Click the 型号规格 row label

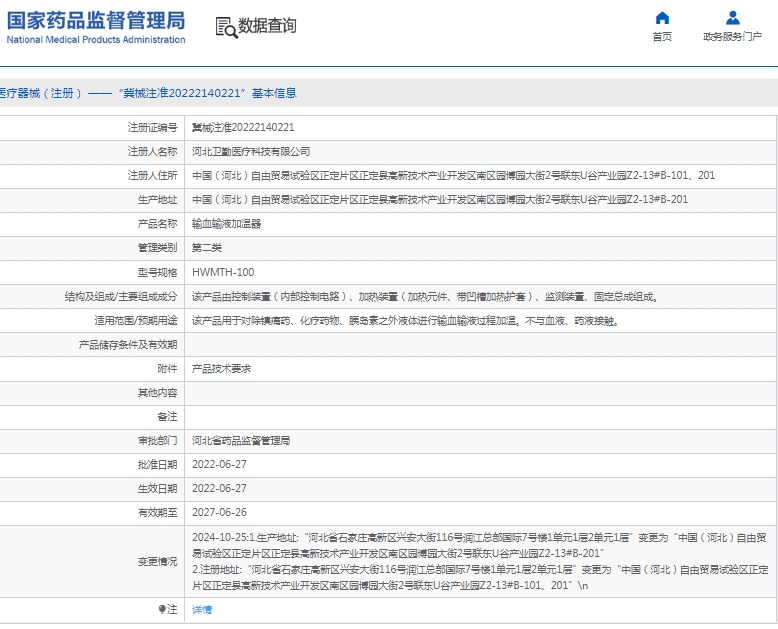157,272
